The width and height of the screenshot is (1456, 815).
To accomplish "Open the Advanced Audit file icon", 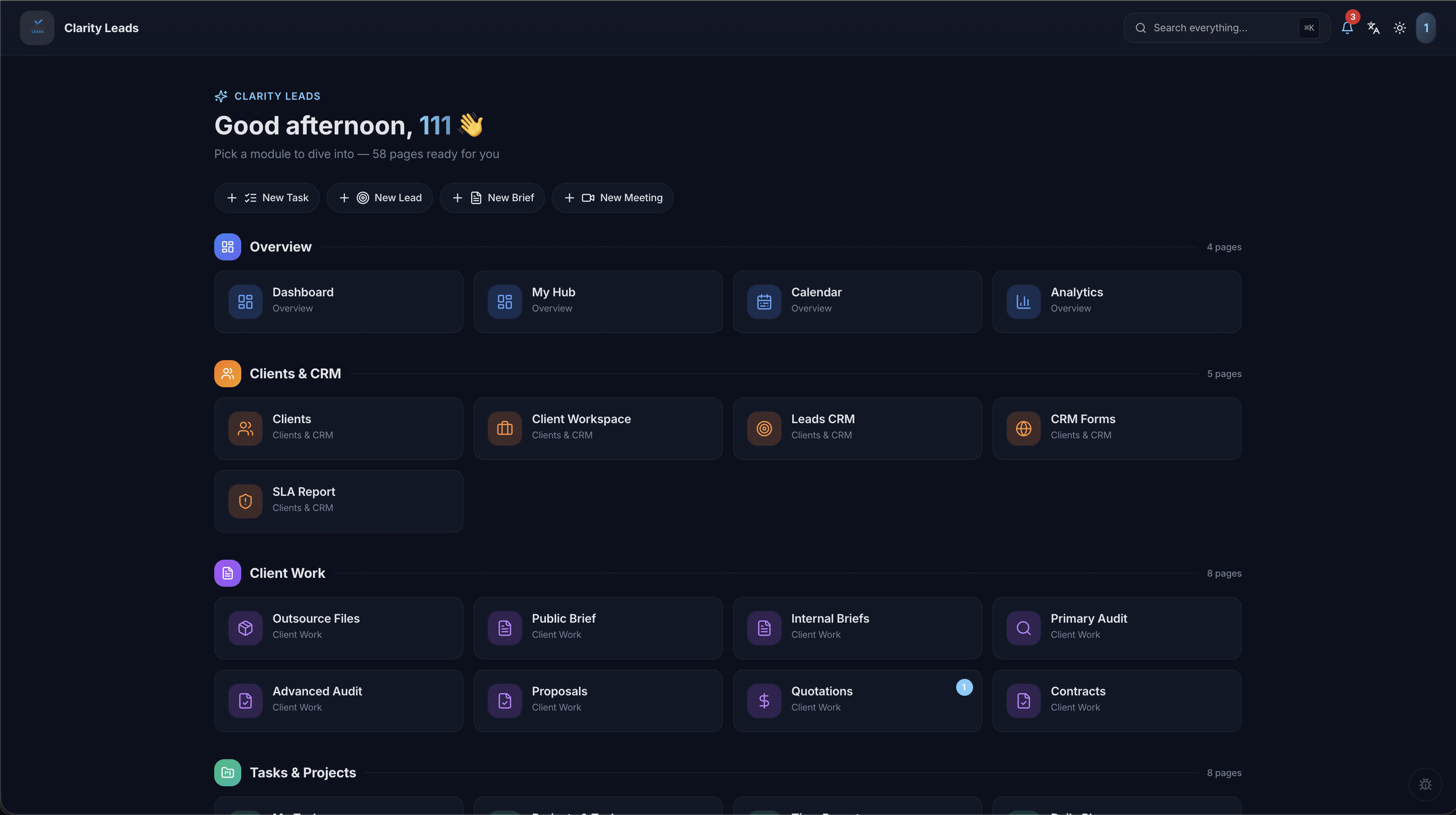I will pos(245,701).
